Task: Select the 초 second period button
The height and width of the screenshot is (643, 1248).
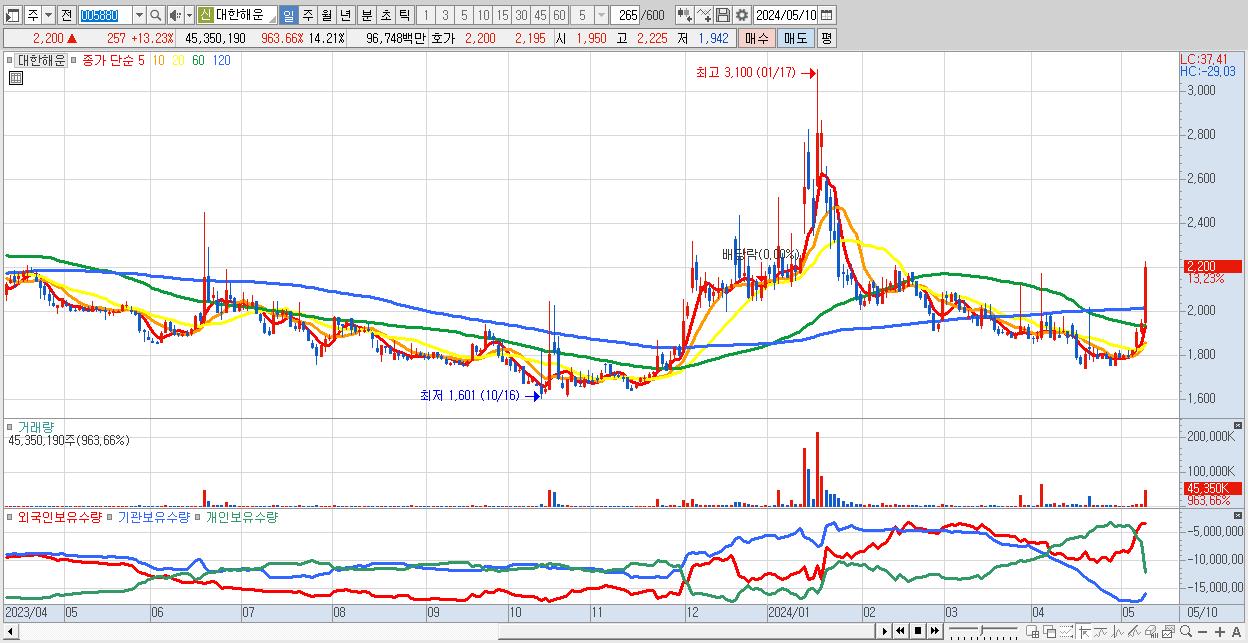Action: 385,15
